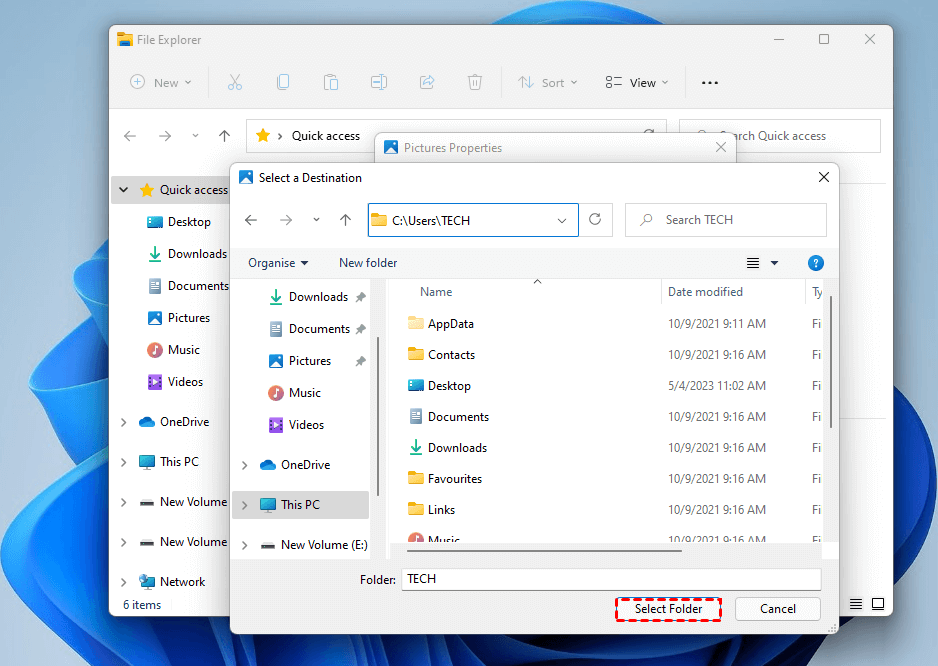The width and height of the screenshot is (938, 666).
Task: Open the View menu in File Explorer
Action: [637, 83]
